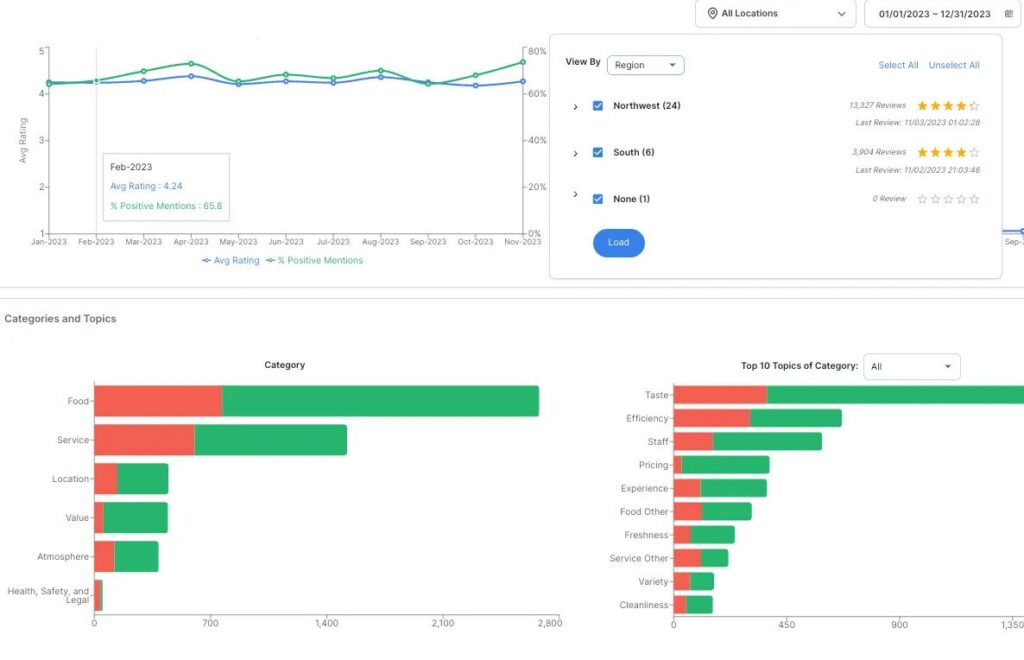Click the "Health, Safety, and Legal" axis label
The image size is (1024, 660).
tap(48, 595)
